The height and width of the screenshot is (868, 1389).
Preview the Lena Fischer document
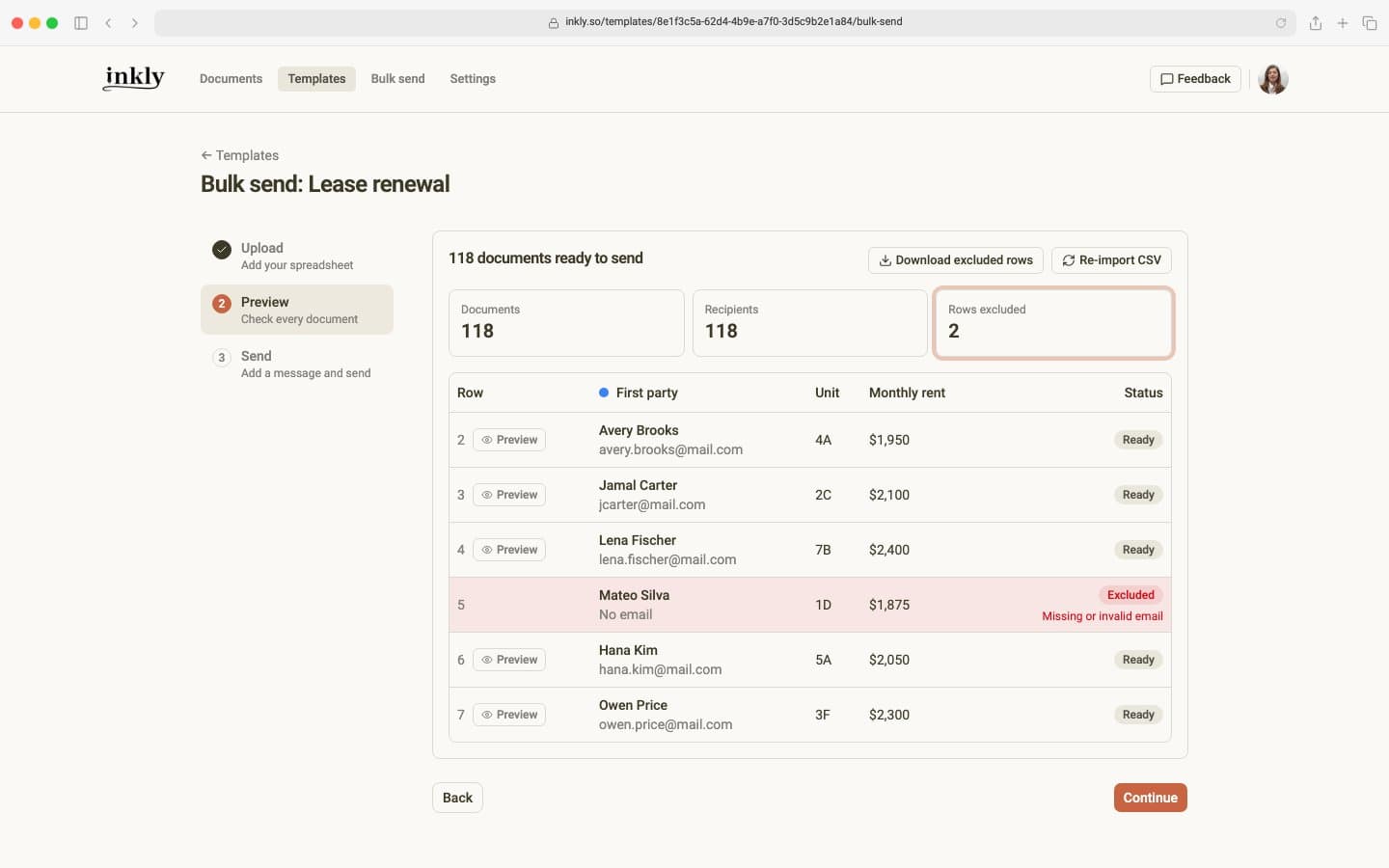click(x=509, y=550)
